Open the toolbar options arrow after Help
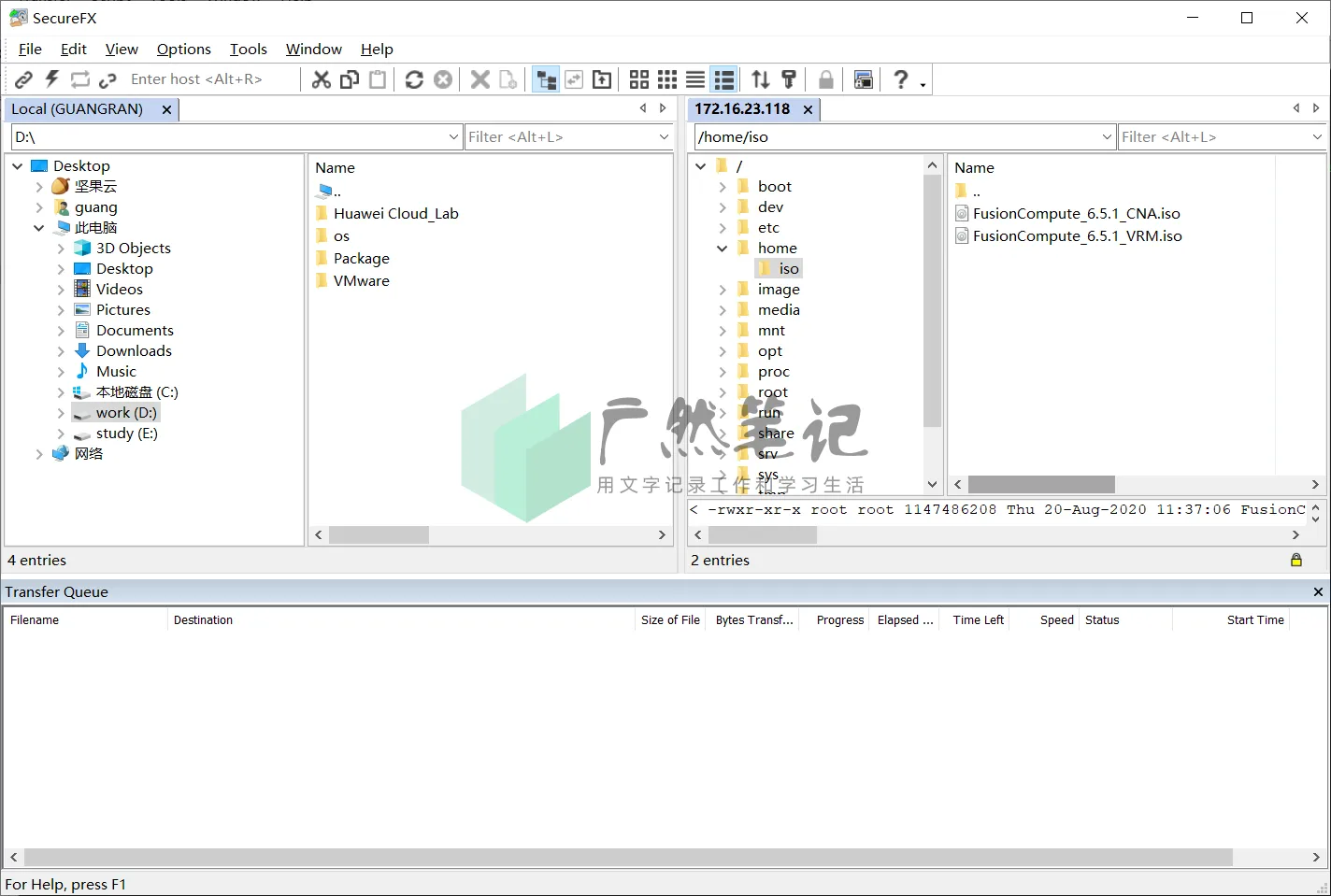1331x896 pixels. point(923,85)
